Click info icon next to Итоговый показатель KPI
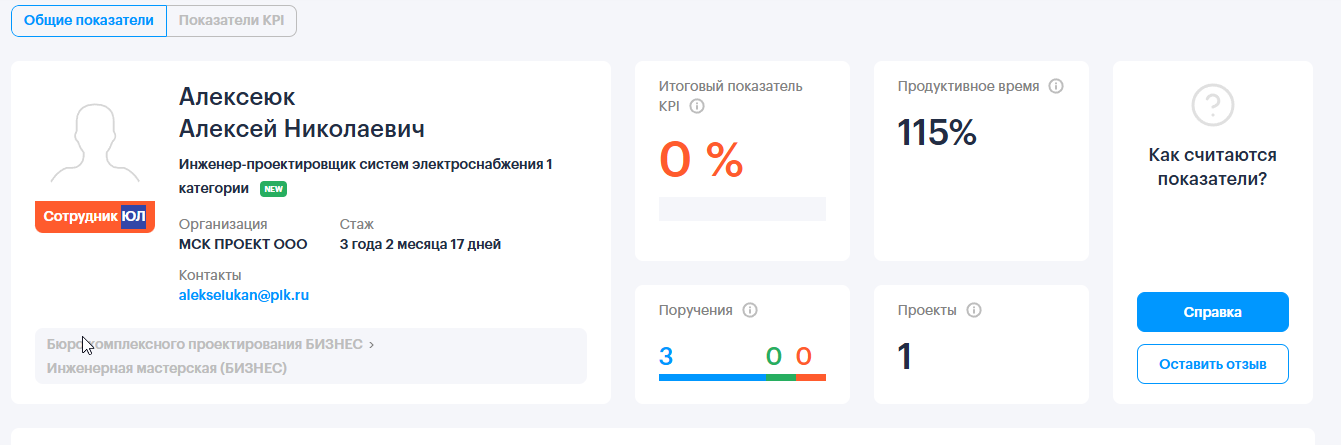Viewport: 1341px width, 445px height. 698,106
